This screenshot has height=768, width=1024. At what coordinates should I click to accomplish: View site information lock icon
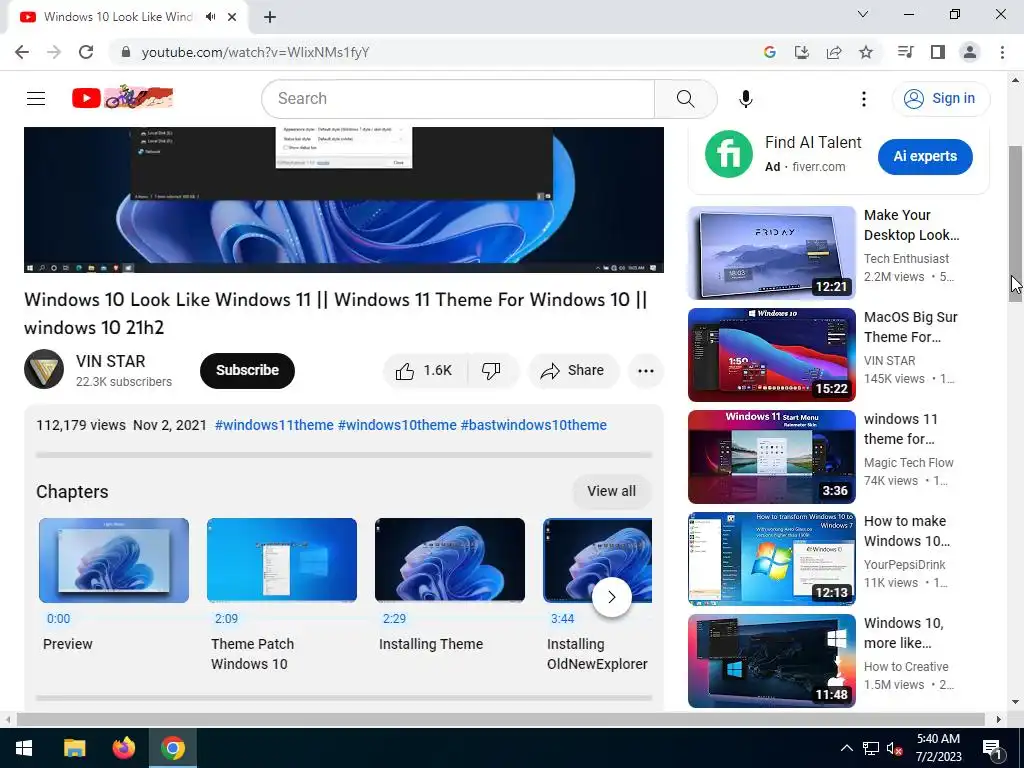125,52
